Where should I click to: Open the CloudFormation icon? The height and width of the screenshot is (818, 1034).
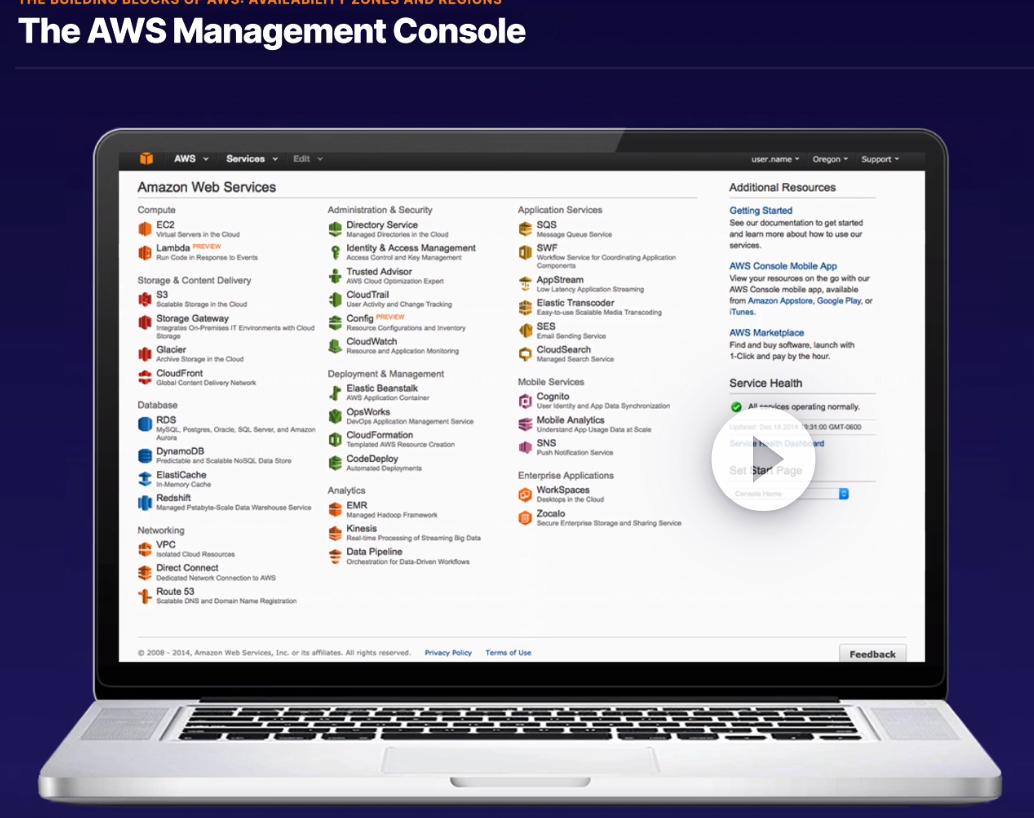pos(335,439)
